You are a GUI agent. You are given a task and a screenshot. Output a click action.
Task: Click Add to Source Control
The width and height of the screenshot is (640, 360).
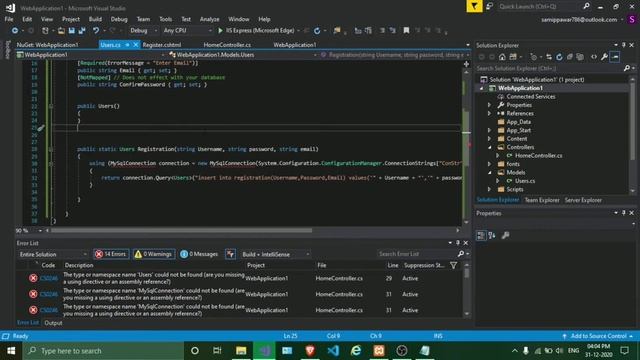598,336
